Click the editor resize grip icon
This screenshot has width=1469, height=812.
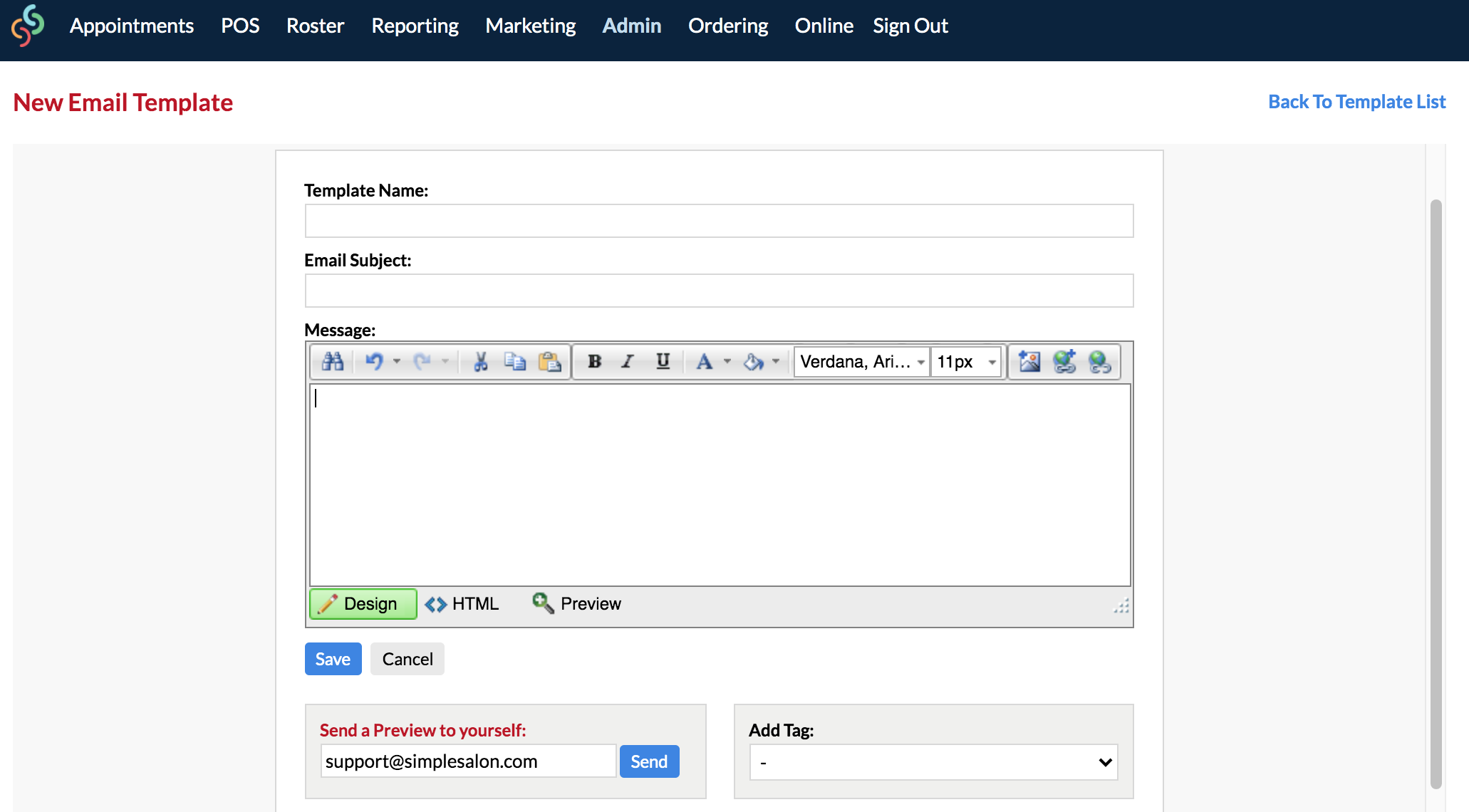coord(1121,605)
